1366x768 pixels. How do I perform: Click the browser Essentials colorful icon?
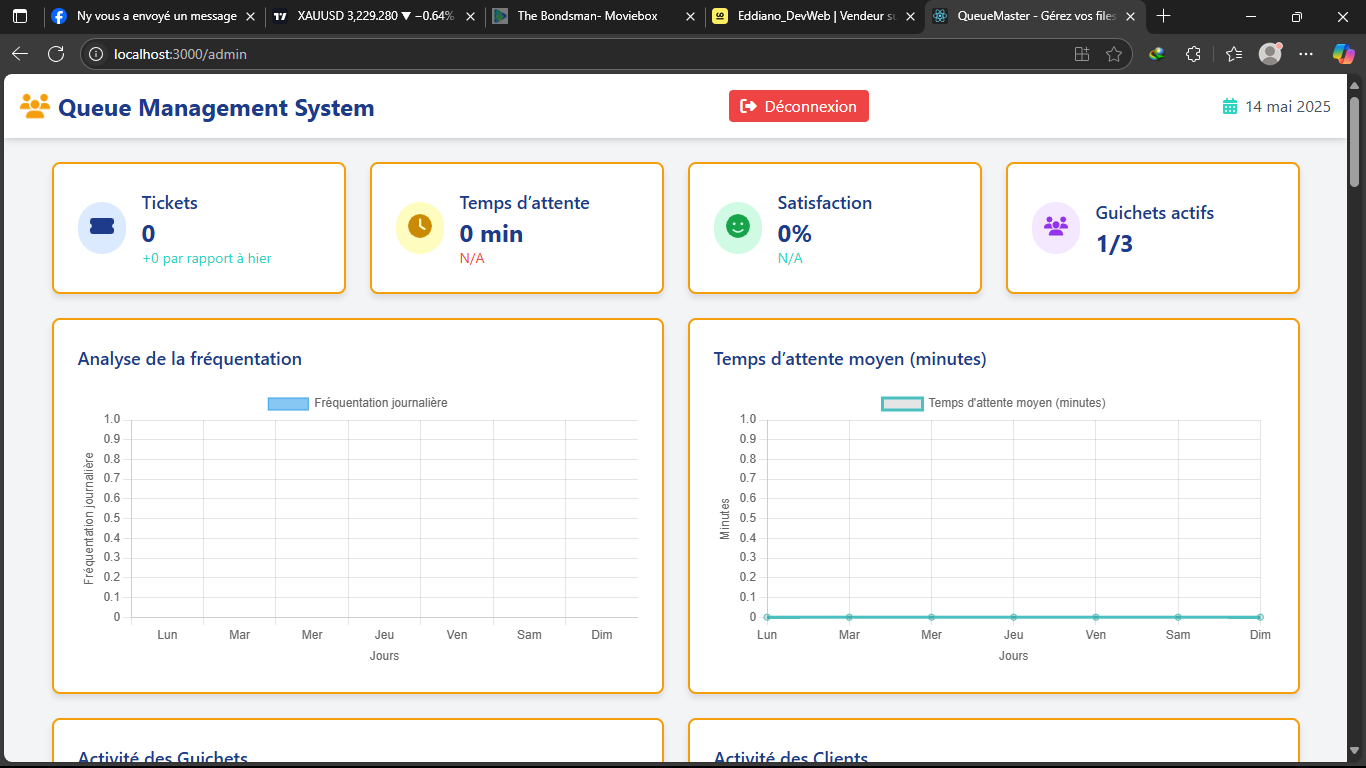pyautogui.click(x=1157, y=54)
